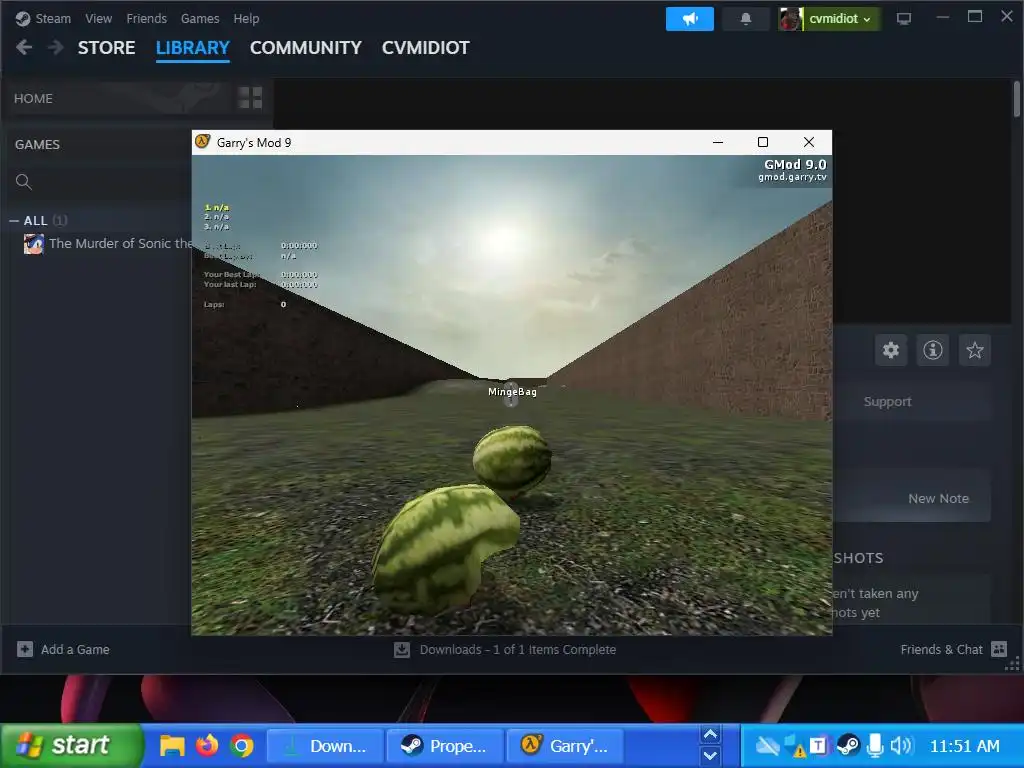1024x768 pixels.
Task: Click the Steam announcements megaphone button
Action: (690, 19)
